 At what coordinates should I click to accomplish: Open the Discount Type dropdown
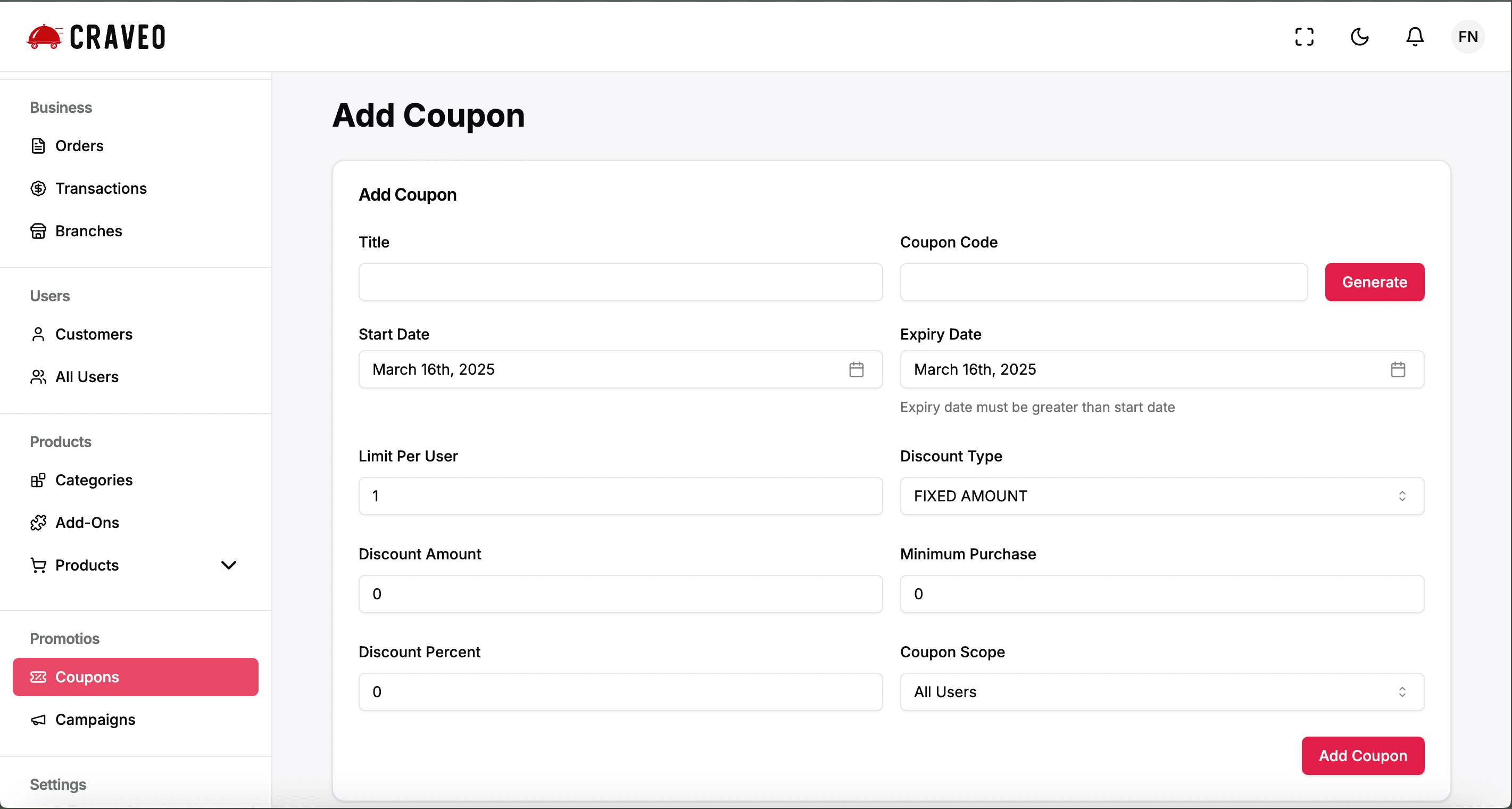1161,496
